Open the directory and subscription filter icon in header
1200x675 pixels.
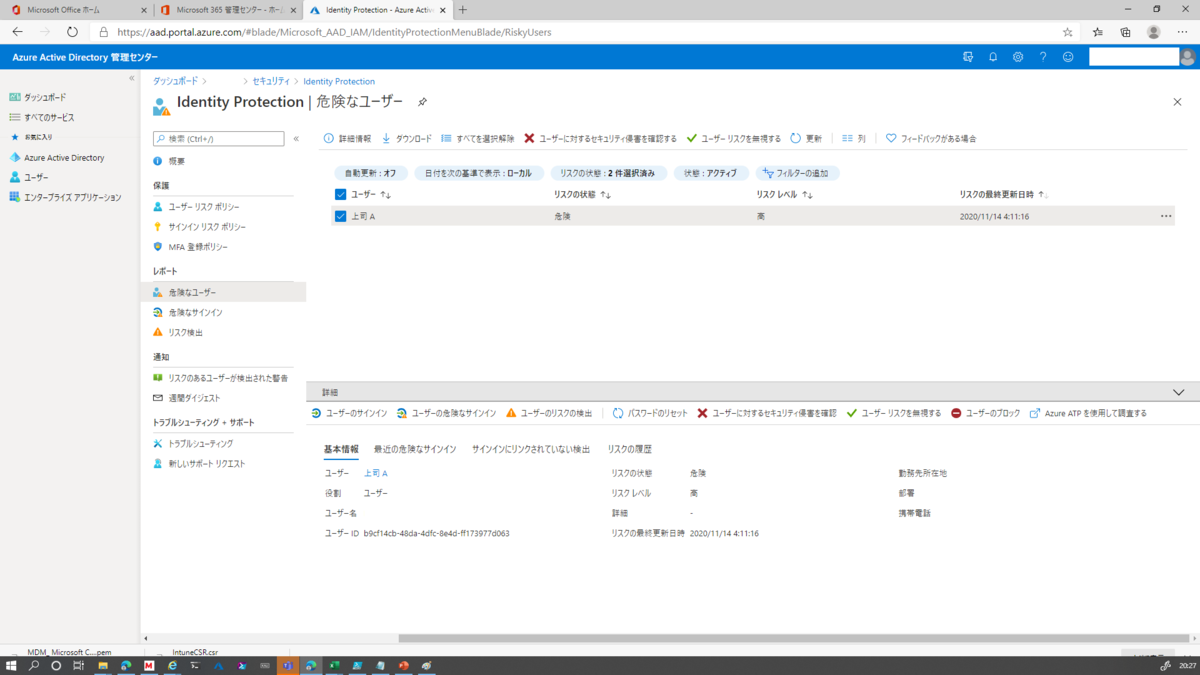pos(968,57)
